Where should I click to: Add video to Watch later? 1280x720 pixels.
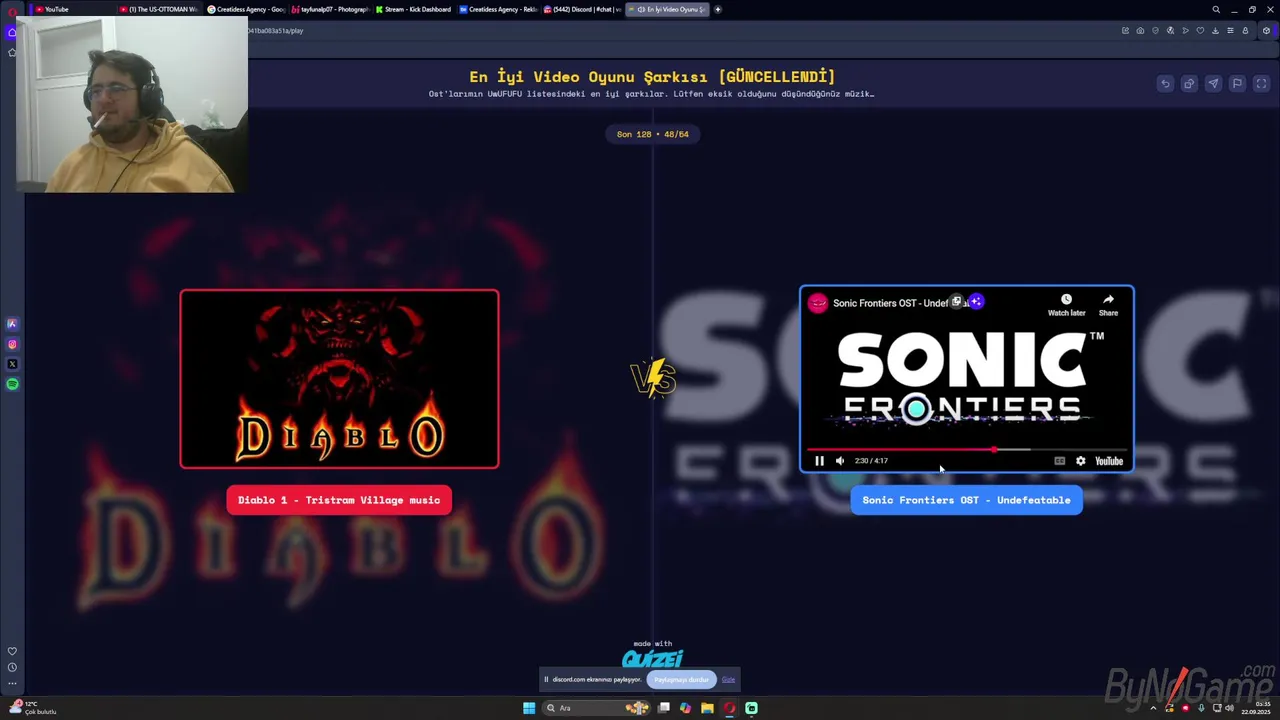pyautogui.click(x=1066, y=305)
